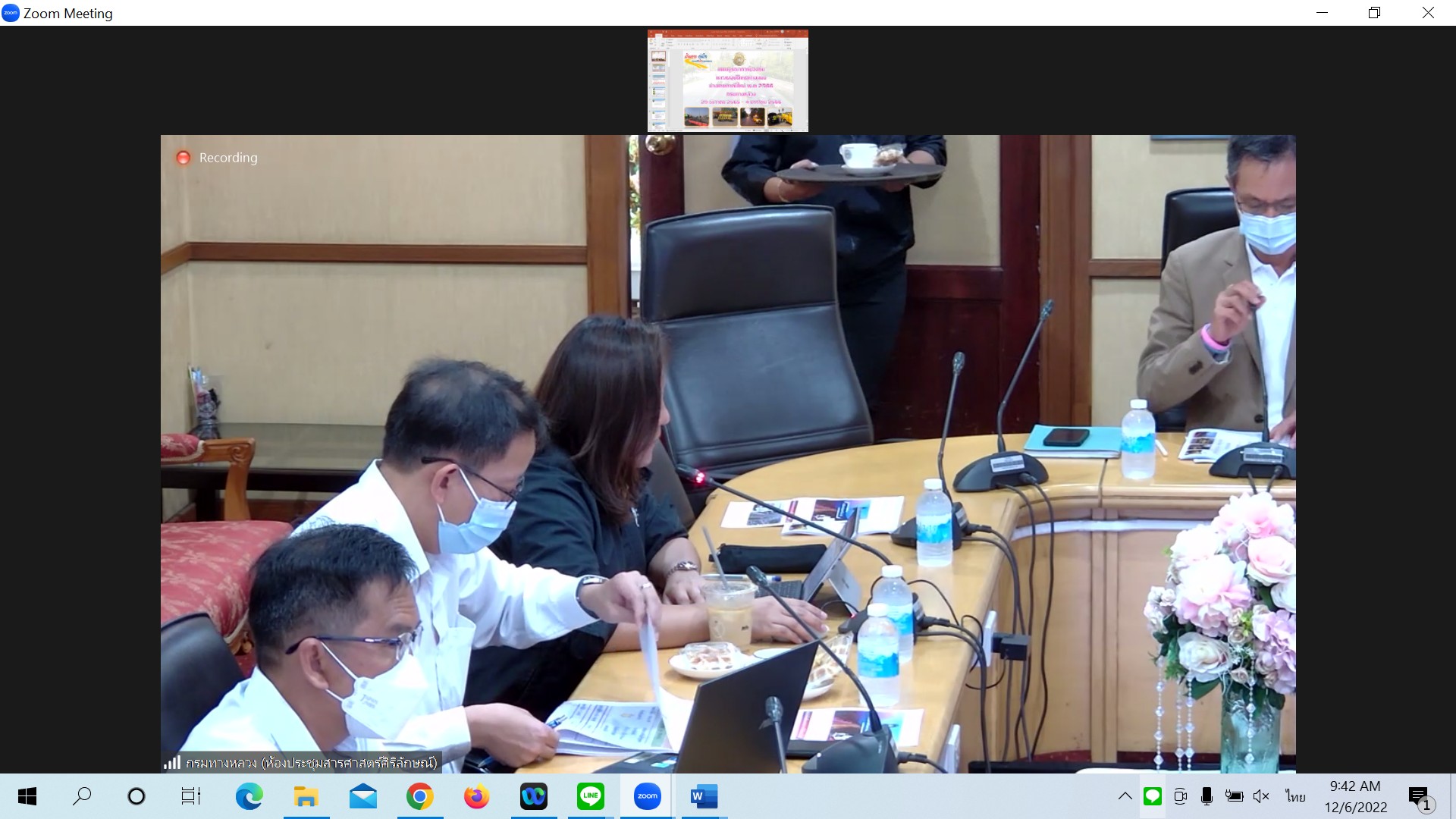
Task: Click the red Recording indicator
Action: click(x=183, y=158)
